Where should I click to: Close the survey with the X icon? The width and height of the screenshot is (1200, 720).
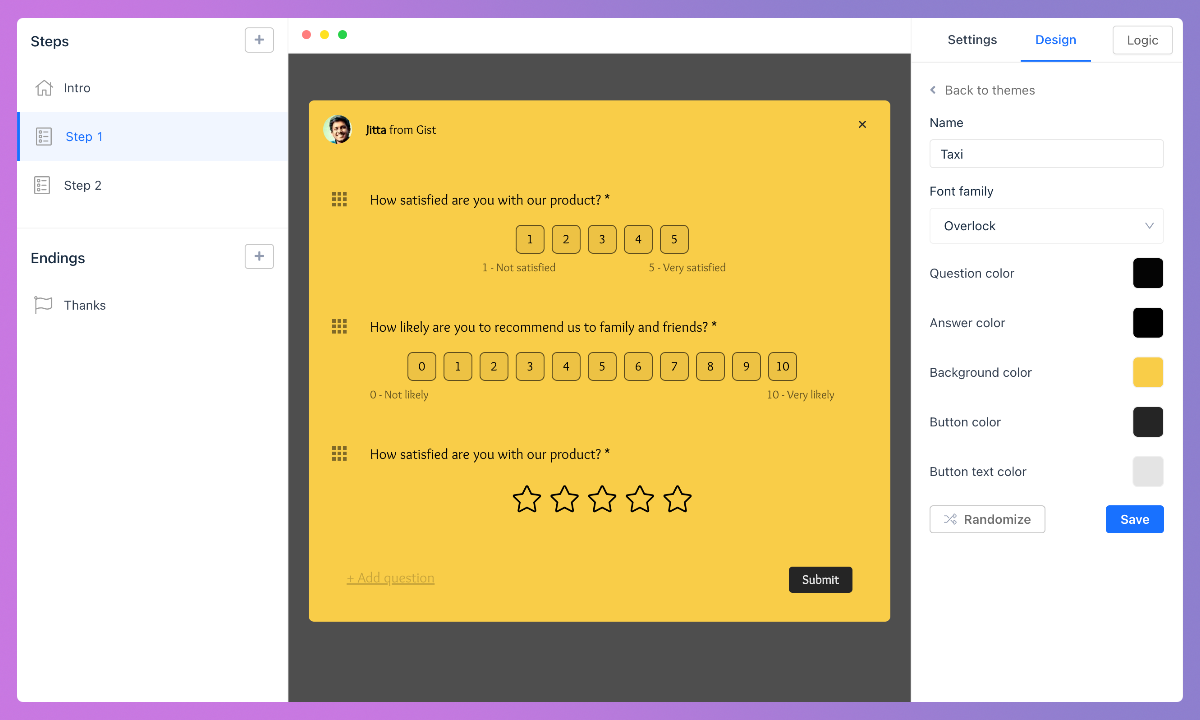pyautogui.click(x=862, y=125)
